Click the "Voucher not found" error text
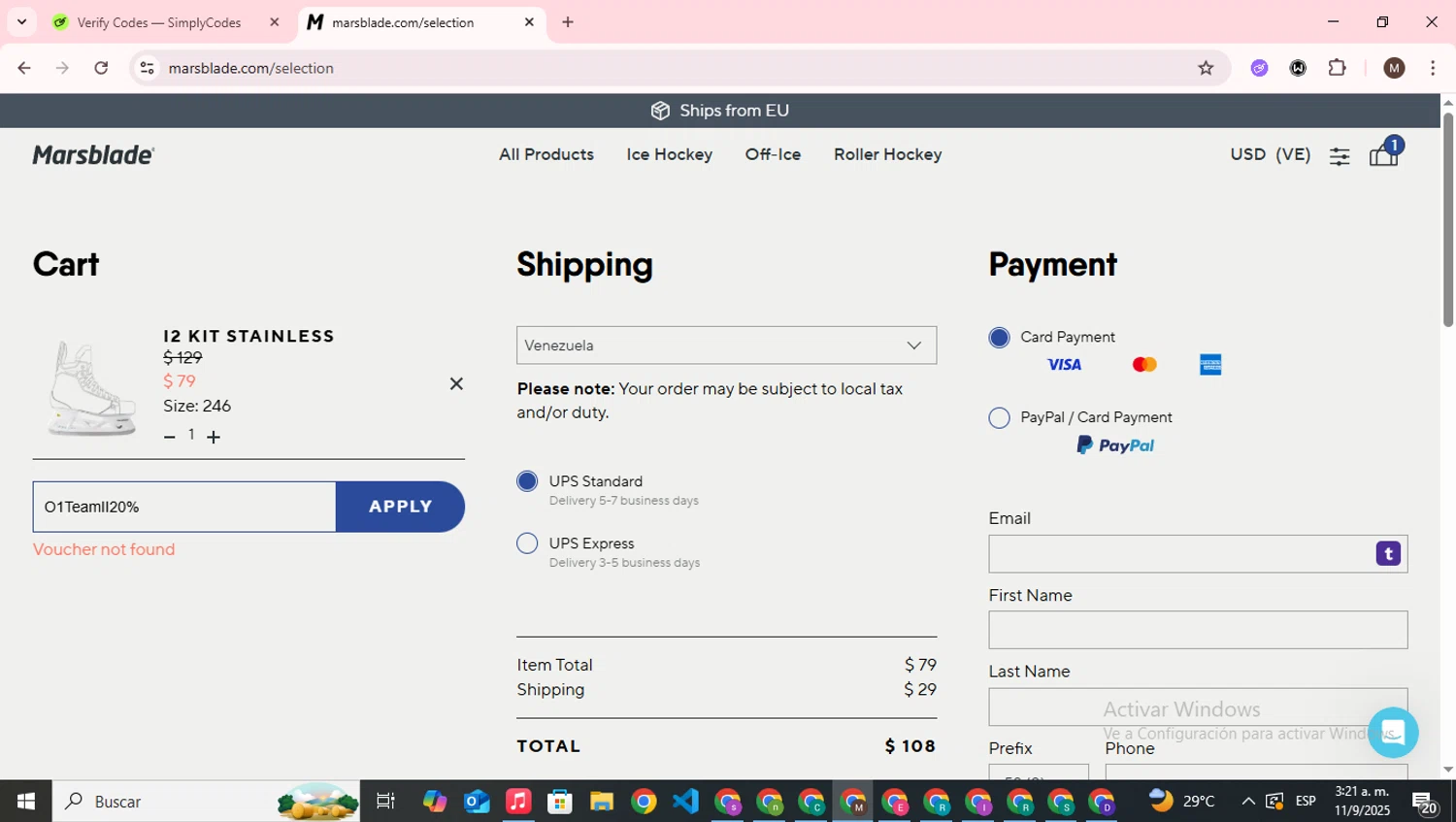Image resolution: width=1456 pixels, height=822 pixels. [104, 549]
